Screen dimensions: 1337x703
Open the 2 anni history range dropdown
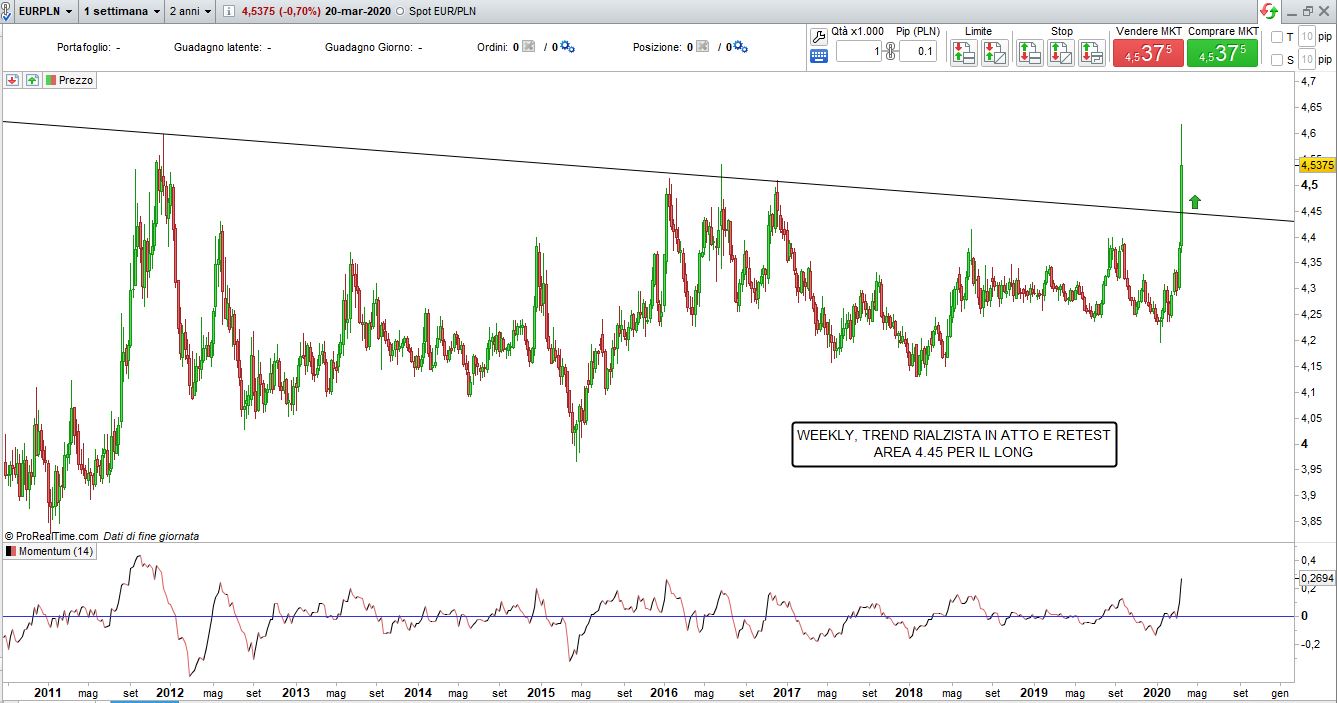[207, 11]
